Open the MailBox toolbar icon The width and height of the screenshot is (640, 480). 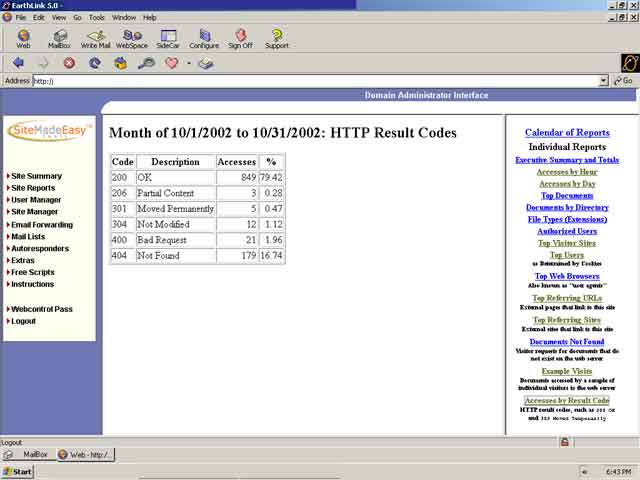[59, 38]
